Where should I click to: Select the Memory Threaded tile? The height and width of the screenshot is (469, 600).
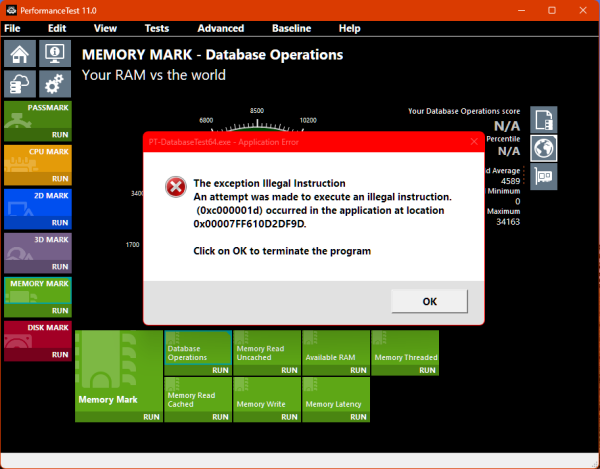405,348
